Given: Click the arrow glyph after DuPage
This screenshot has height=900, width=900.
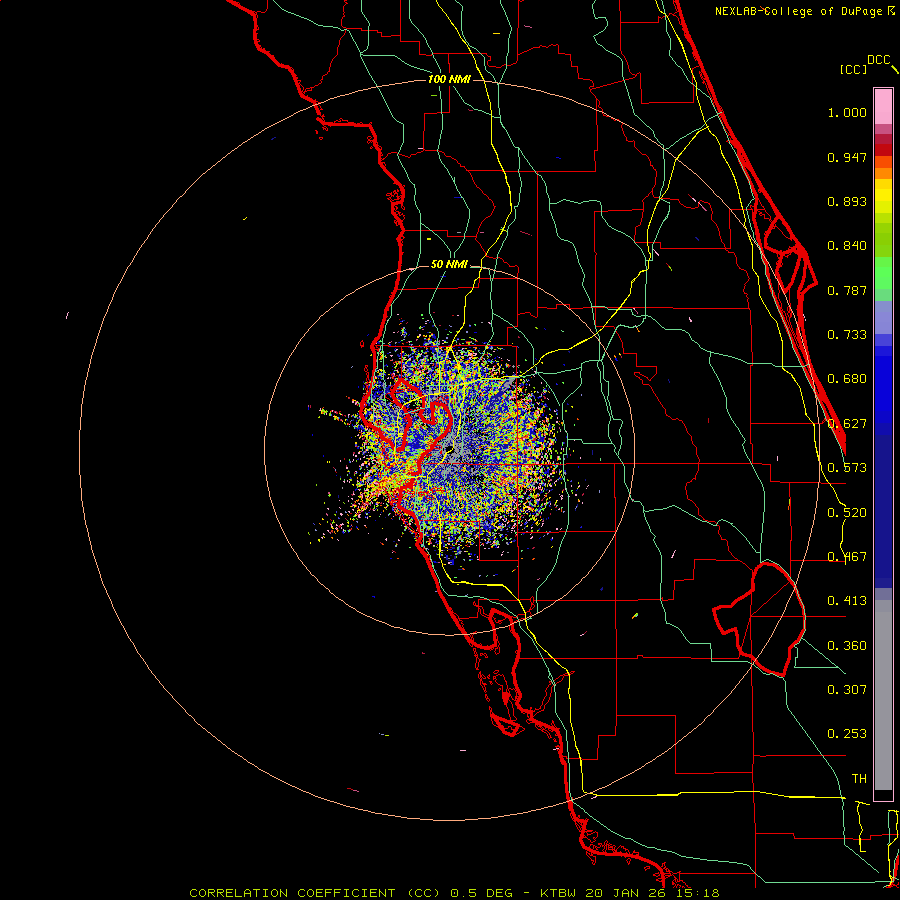Looking at the screenshot, I should (891, 11).
